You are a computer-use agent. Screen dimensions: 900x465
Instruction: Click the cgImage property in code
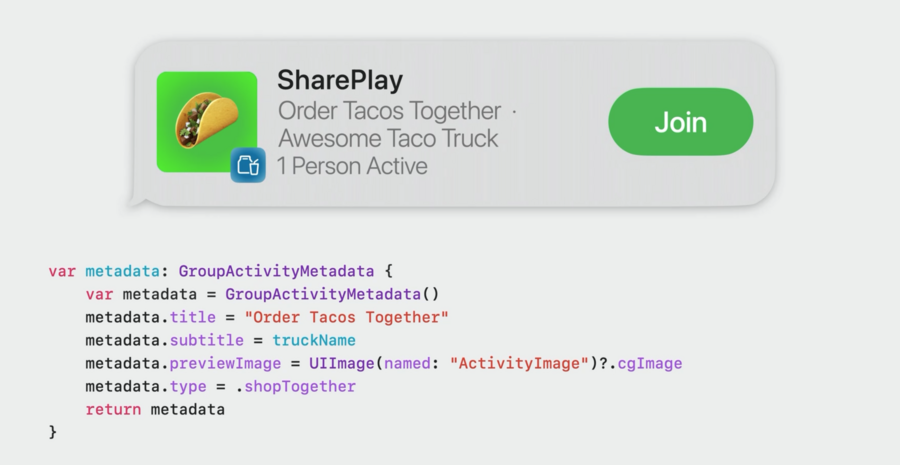pyautogui.click(x=650, y=363)
